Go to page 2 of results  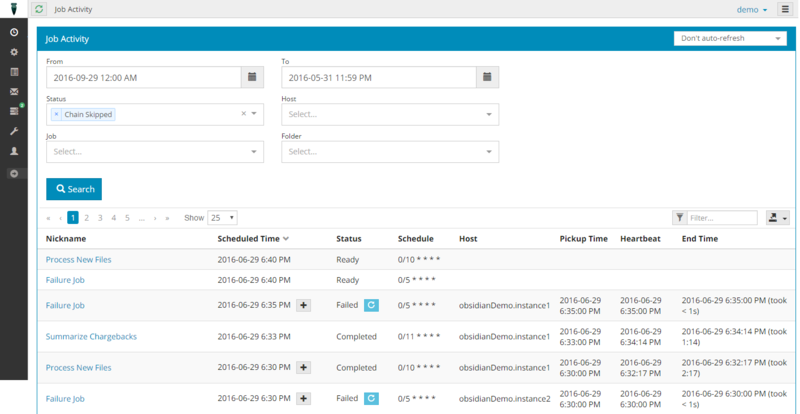click(x=87, y=218)
